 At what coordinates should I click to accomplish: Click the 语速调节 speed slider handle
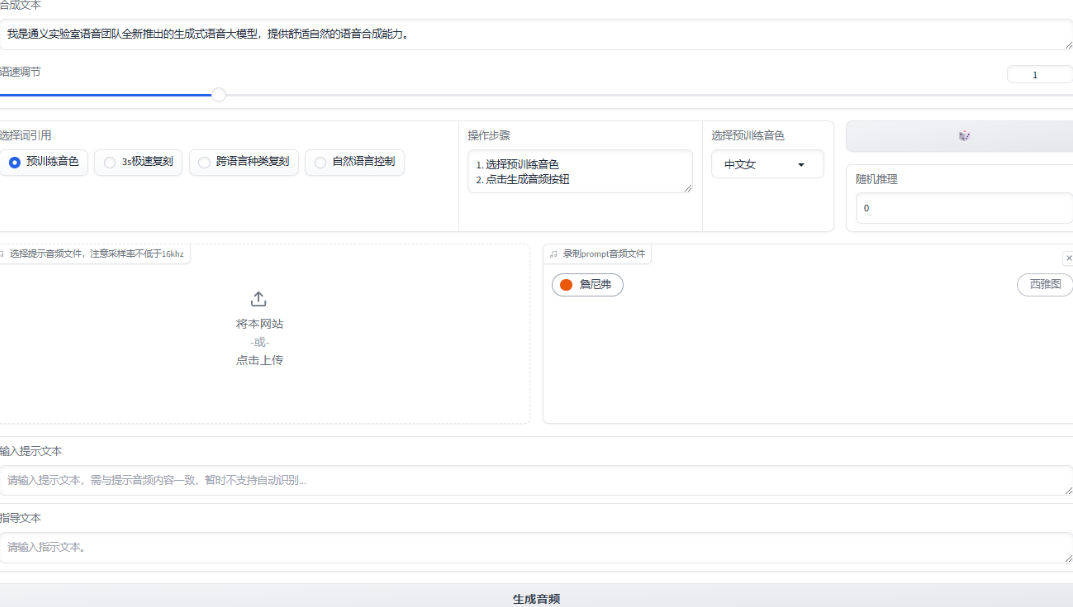tap(218, 95)
